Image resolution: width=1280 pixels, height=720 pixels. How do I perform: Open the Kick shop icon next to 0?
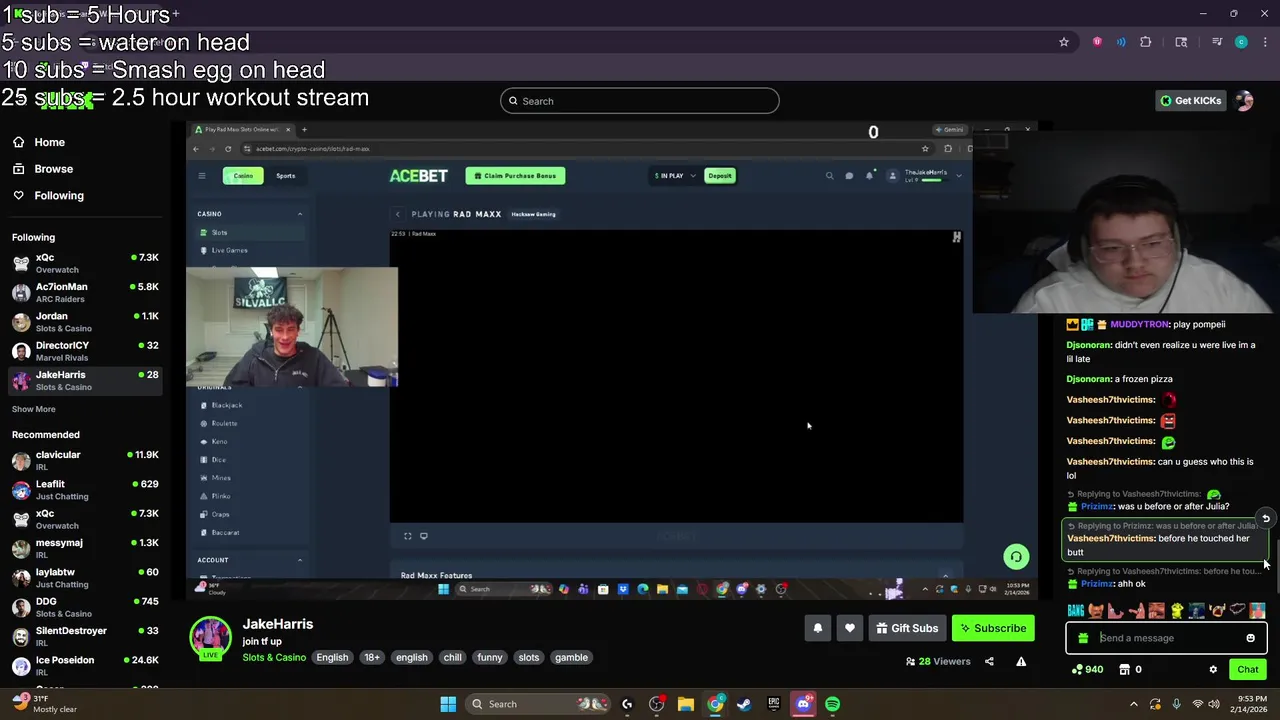point(1124,669)
